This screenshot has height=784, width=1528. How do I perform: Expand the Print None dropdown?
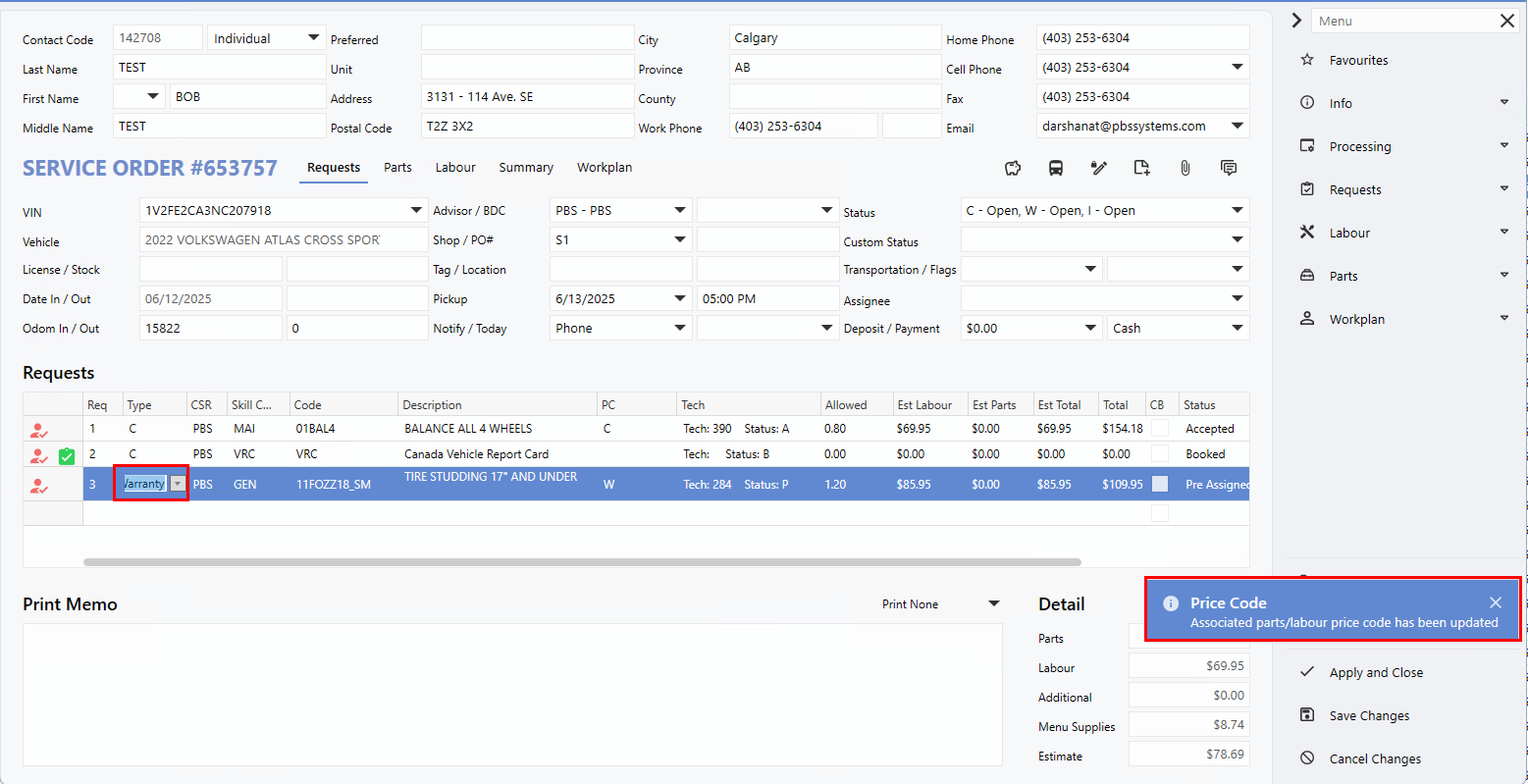click(x=993, y=604)
